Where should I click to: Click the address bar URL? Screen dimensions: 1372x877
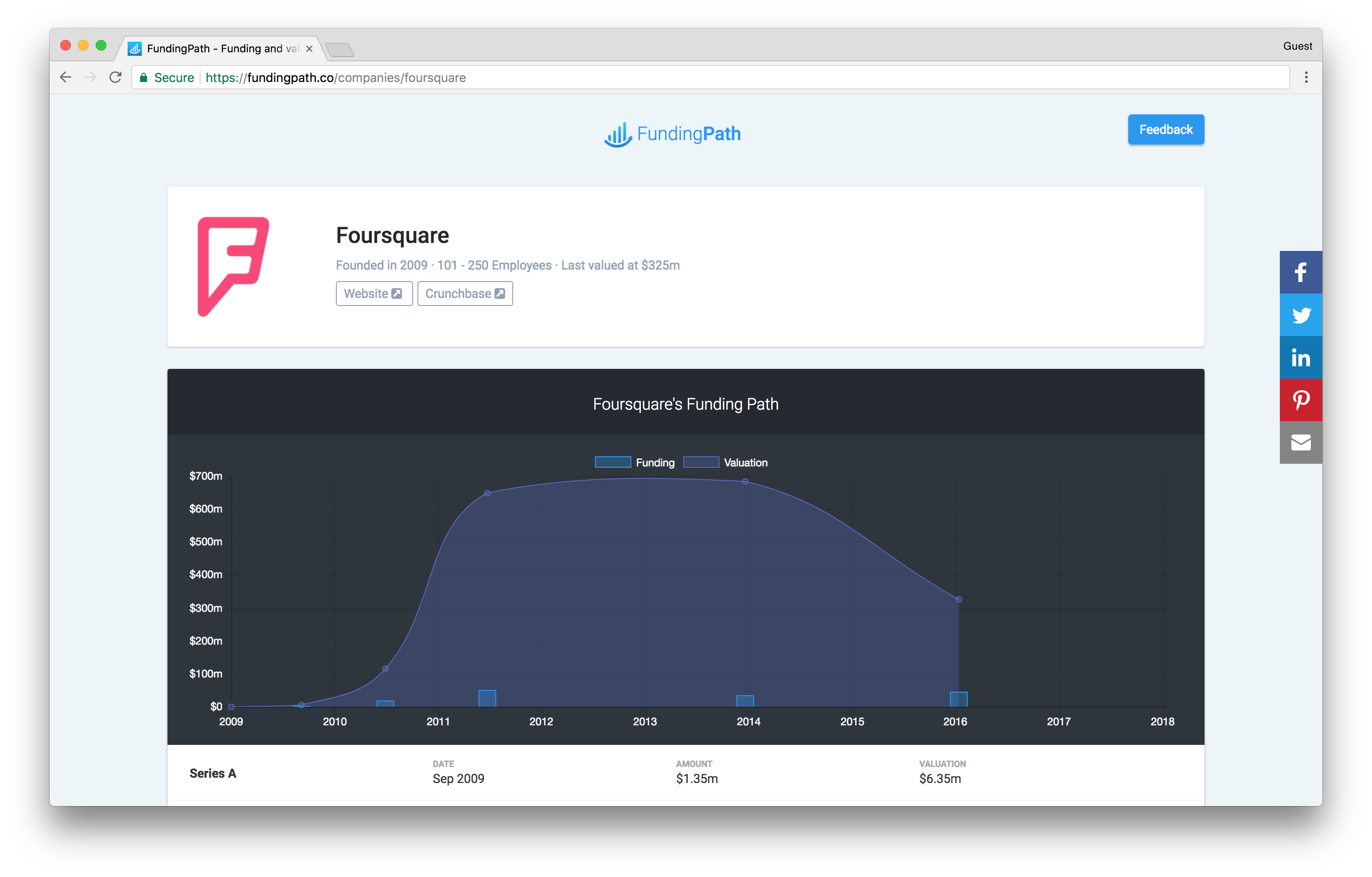[335, 78]
